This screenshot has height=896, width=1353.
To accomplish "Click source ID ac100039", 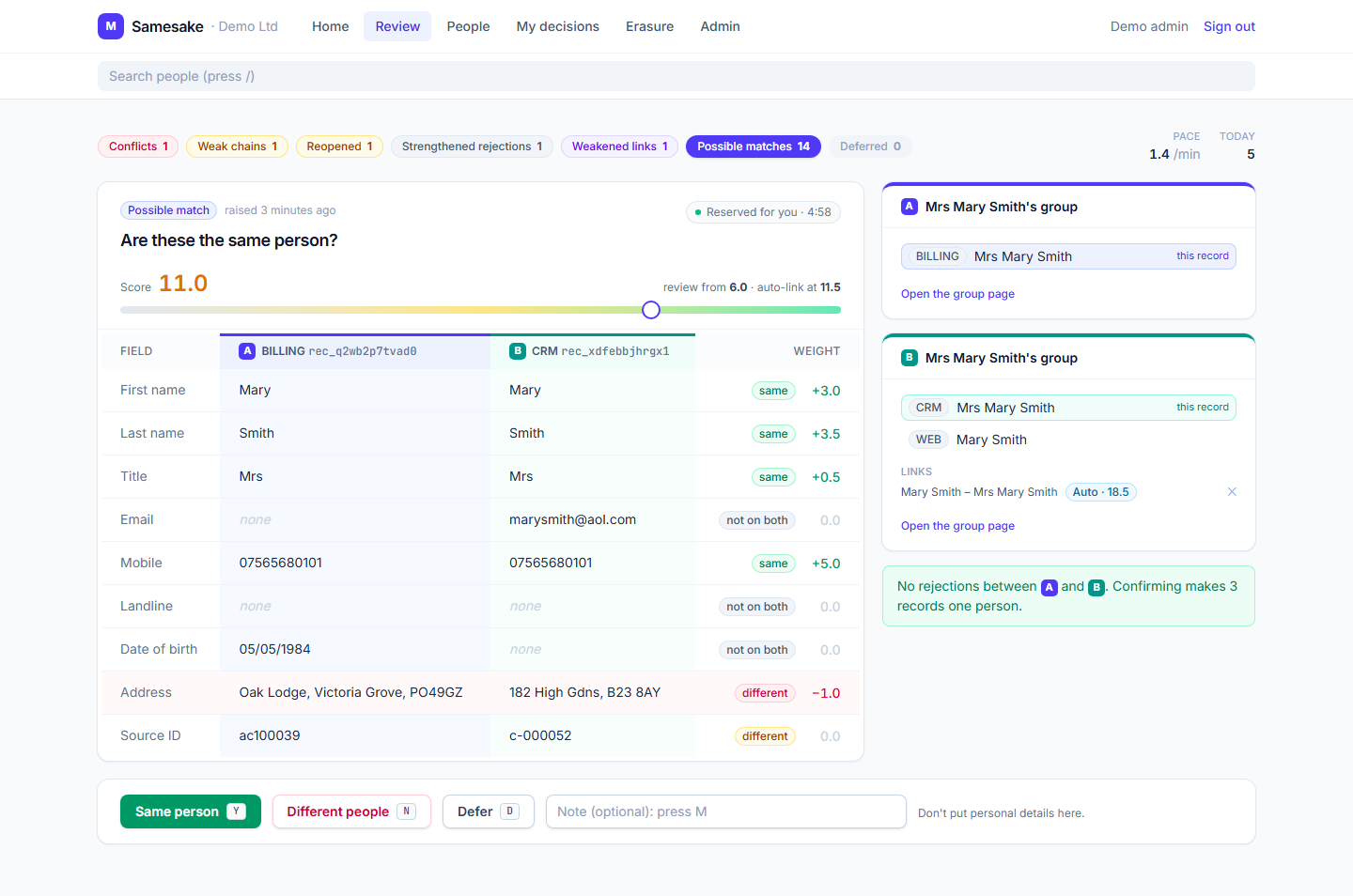I will (270, 735).
